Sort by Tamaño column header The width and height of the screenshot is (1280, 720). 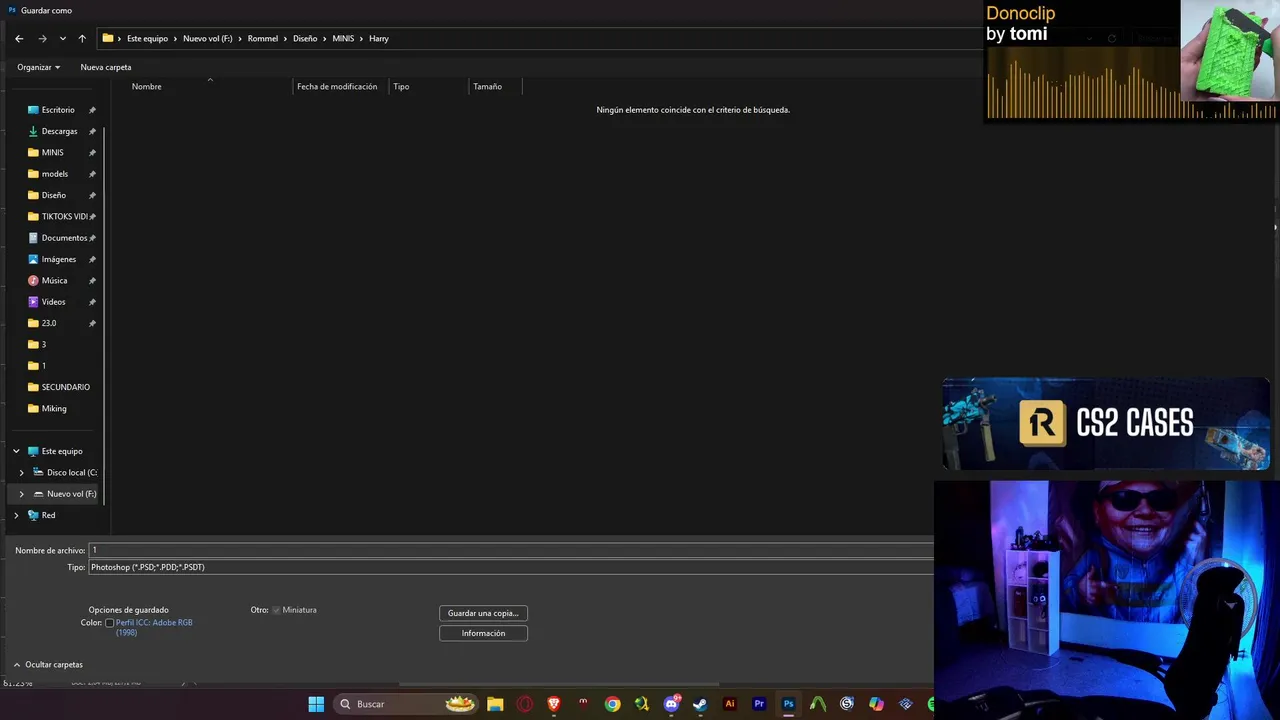[487, 86]
